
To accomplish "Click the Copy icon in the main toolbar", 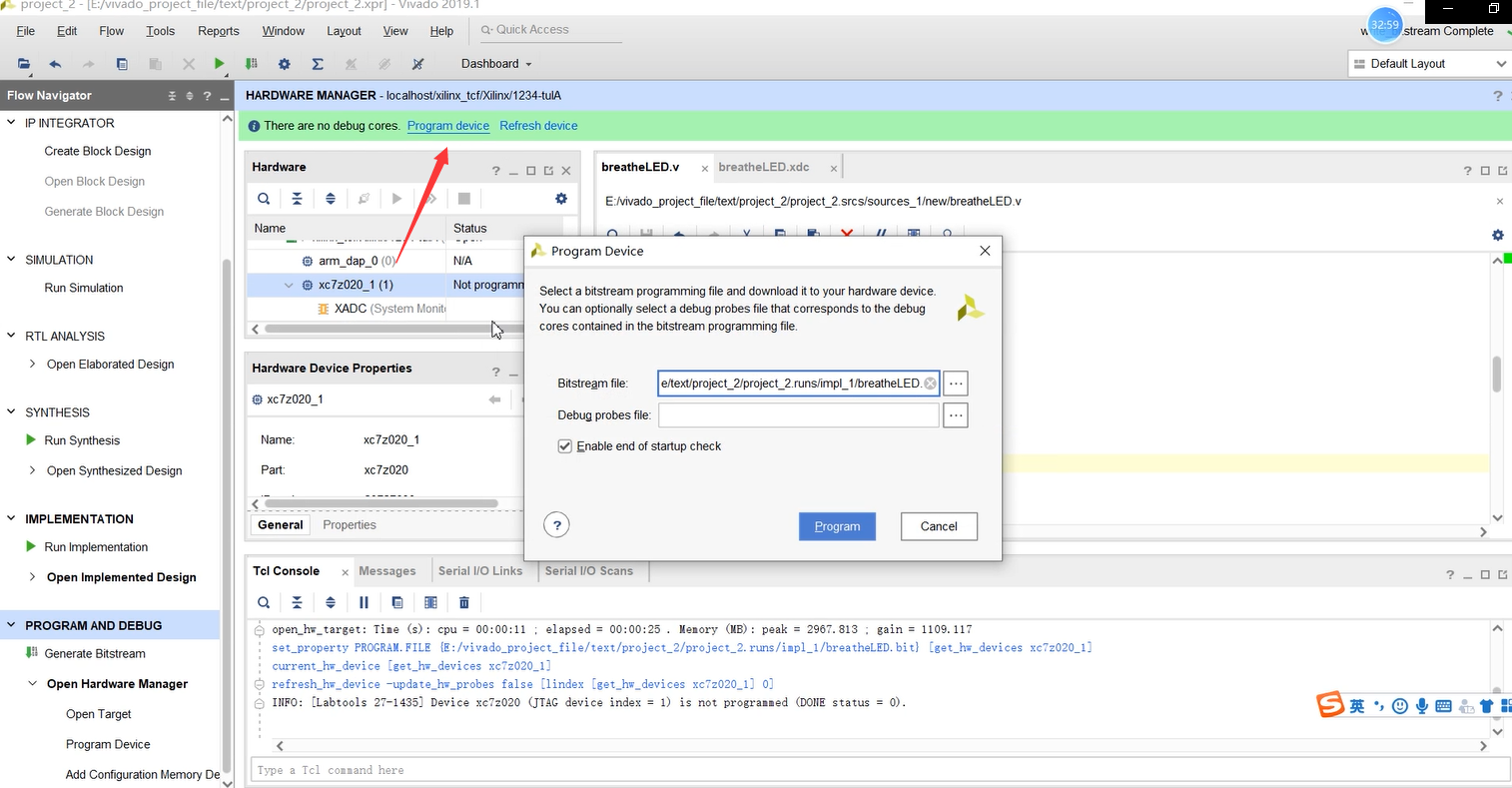I will (122, 64).
